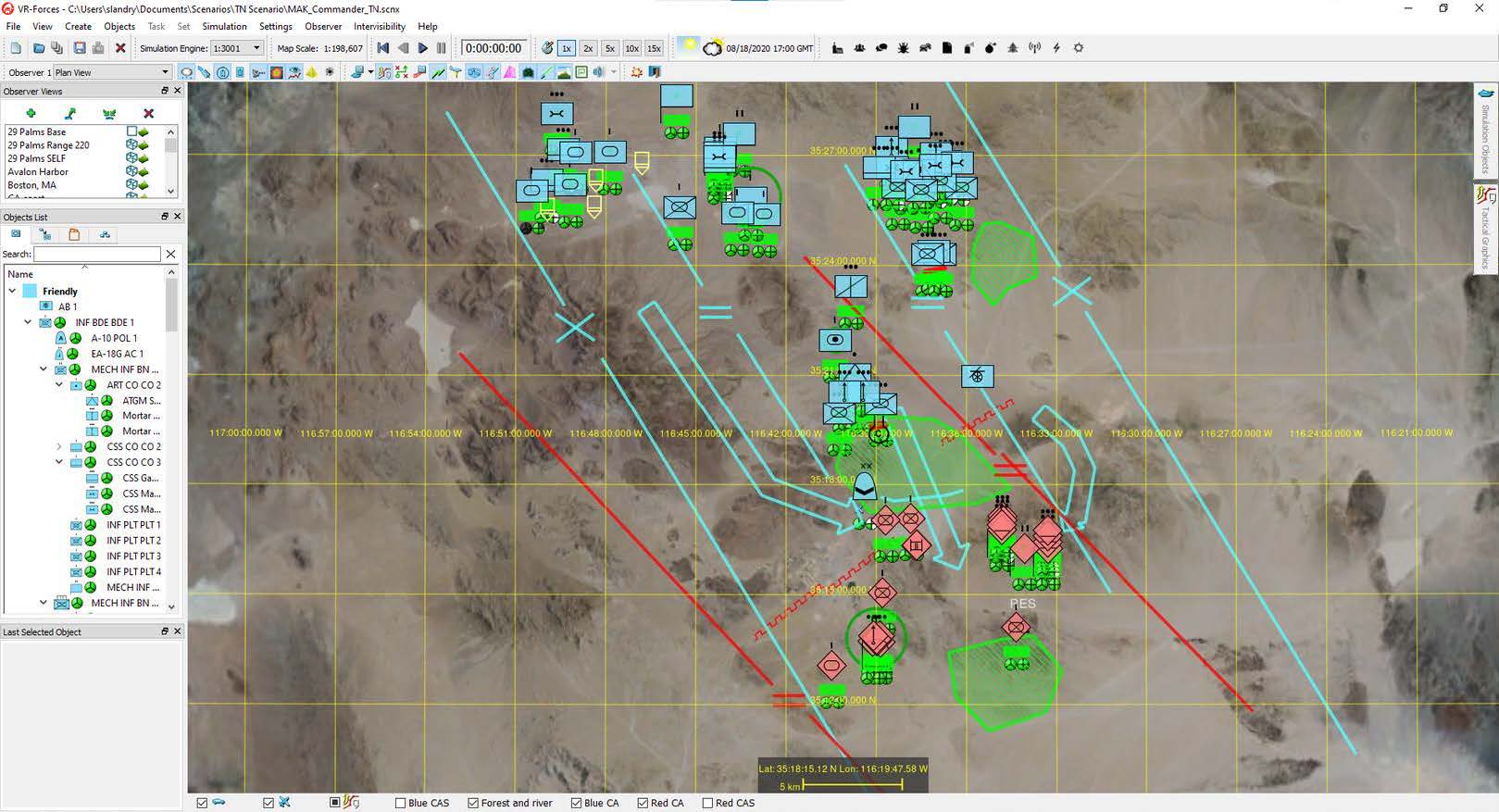
Task: Toggle the Blue CAS checkbox
Action: (400, 803)
